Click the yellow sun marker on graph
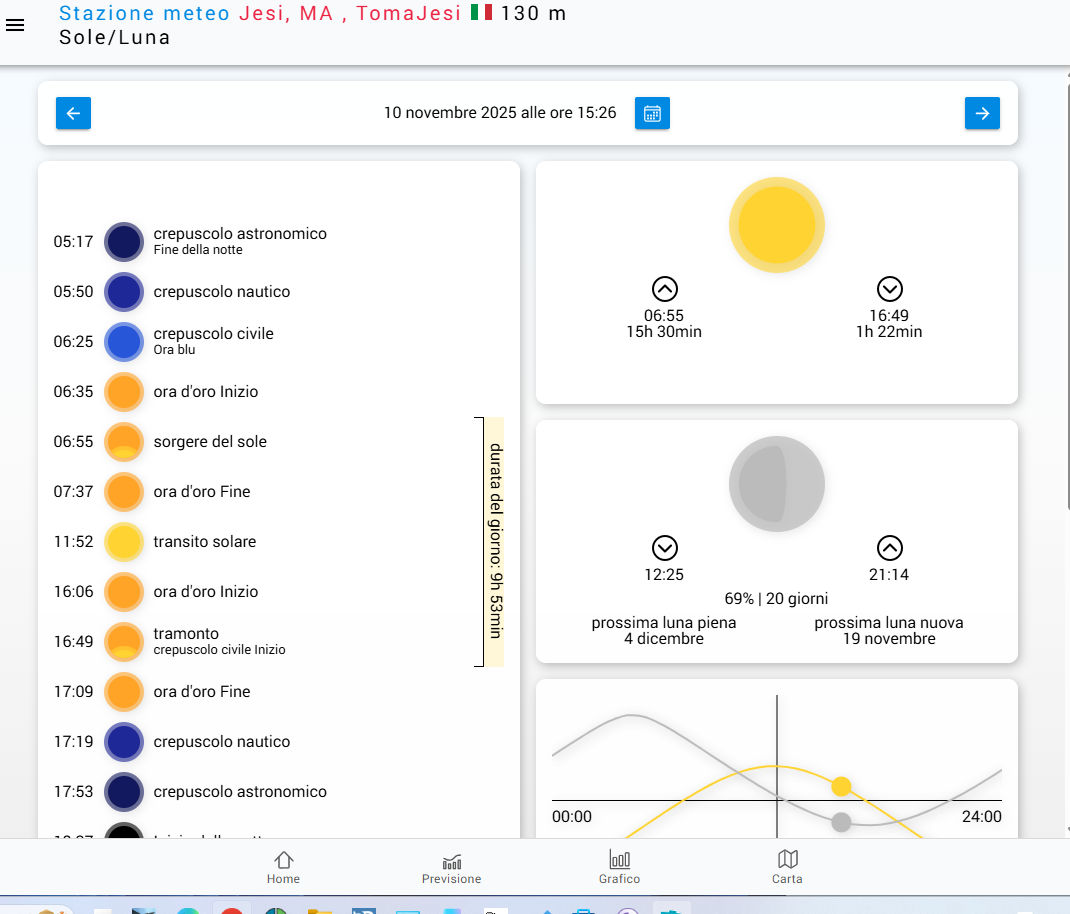 841,786
